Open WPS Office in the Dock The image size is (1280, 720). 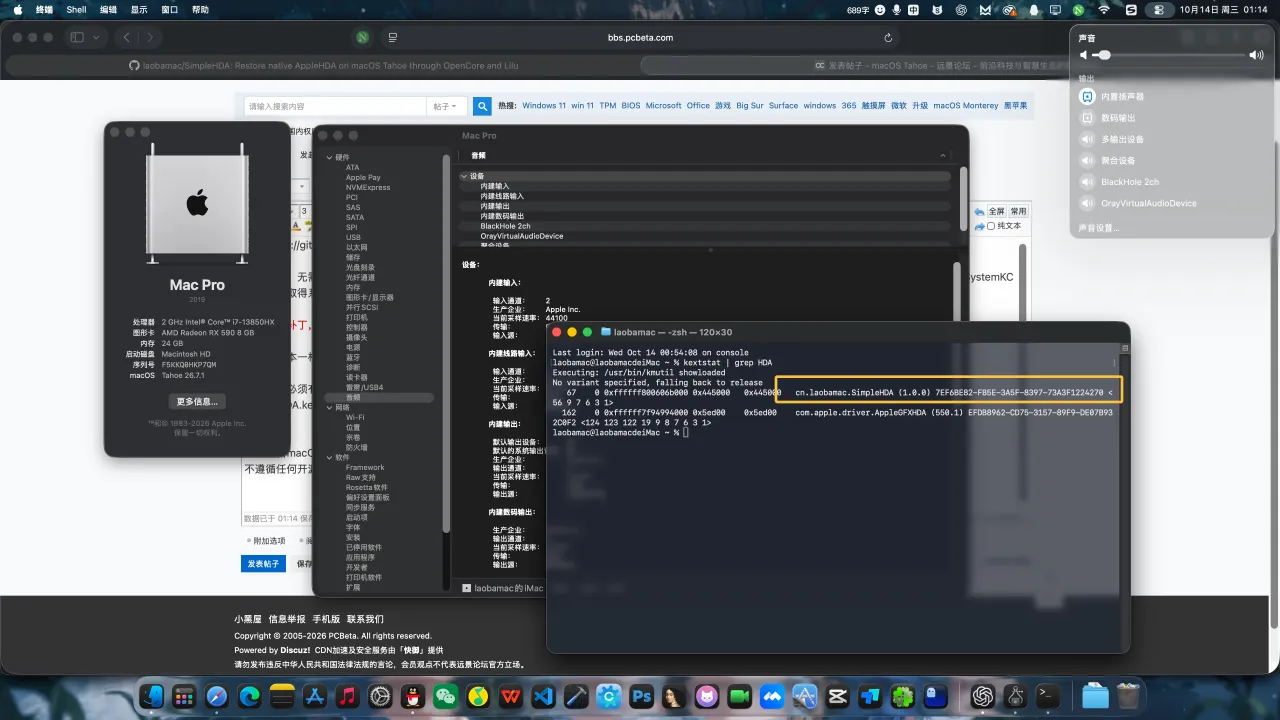coord(510,696)
